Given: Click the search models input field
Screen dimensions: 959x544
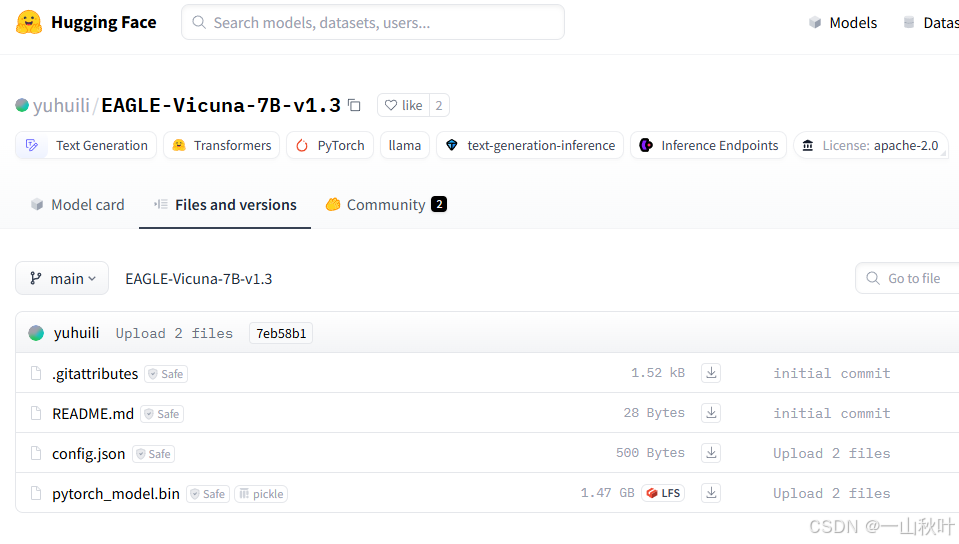Looking at the screenshot, I should 373,23.
